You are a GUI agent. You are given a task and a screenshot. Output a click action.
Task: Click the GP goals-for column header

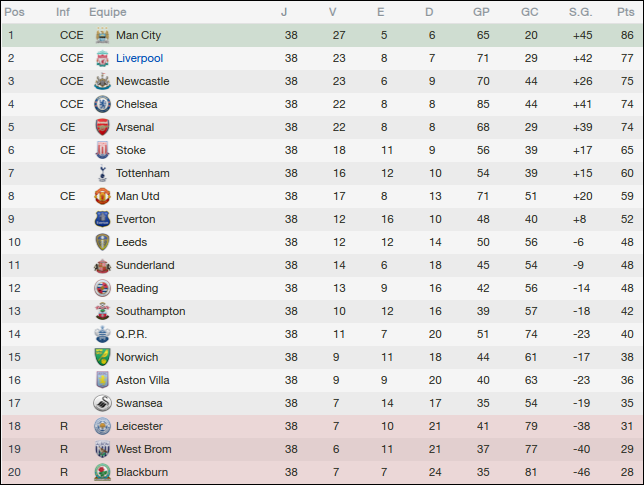pos(482,12)
